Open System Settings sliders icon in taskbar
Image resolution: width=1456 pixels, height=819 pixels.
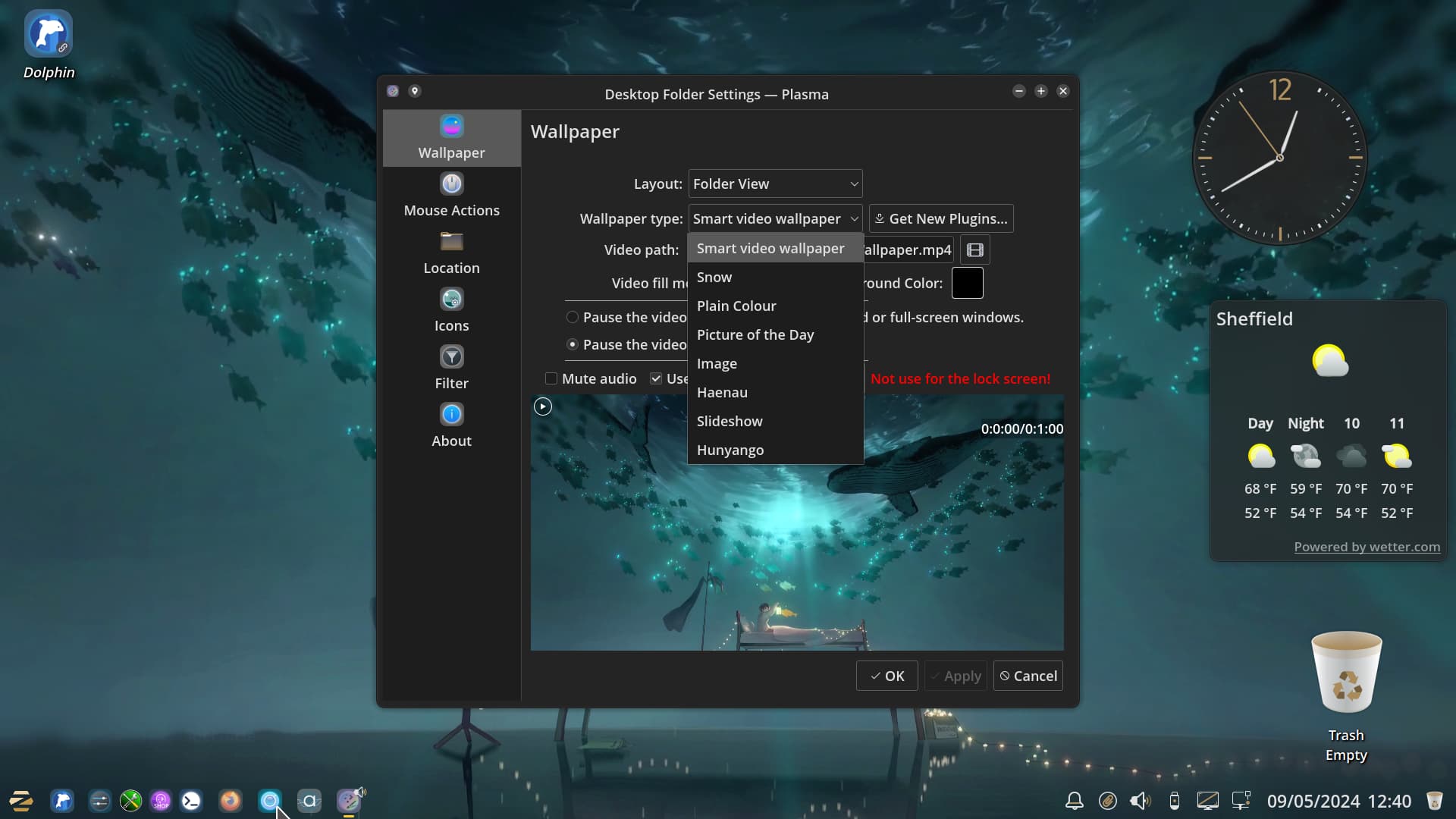(x=99, y=801)
